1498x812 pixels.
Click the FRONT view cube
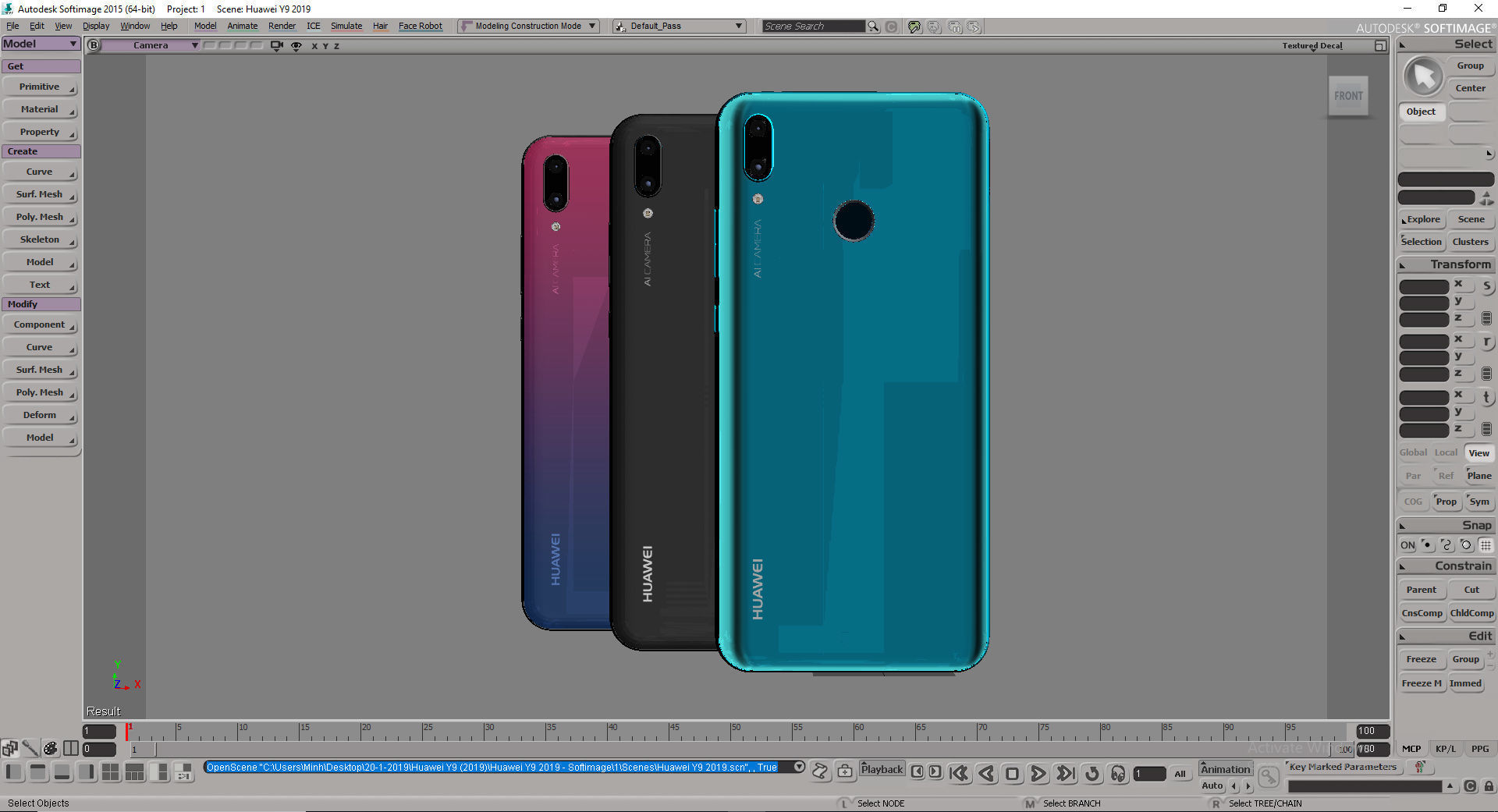coord(1348,96)
